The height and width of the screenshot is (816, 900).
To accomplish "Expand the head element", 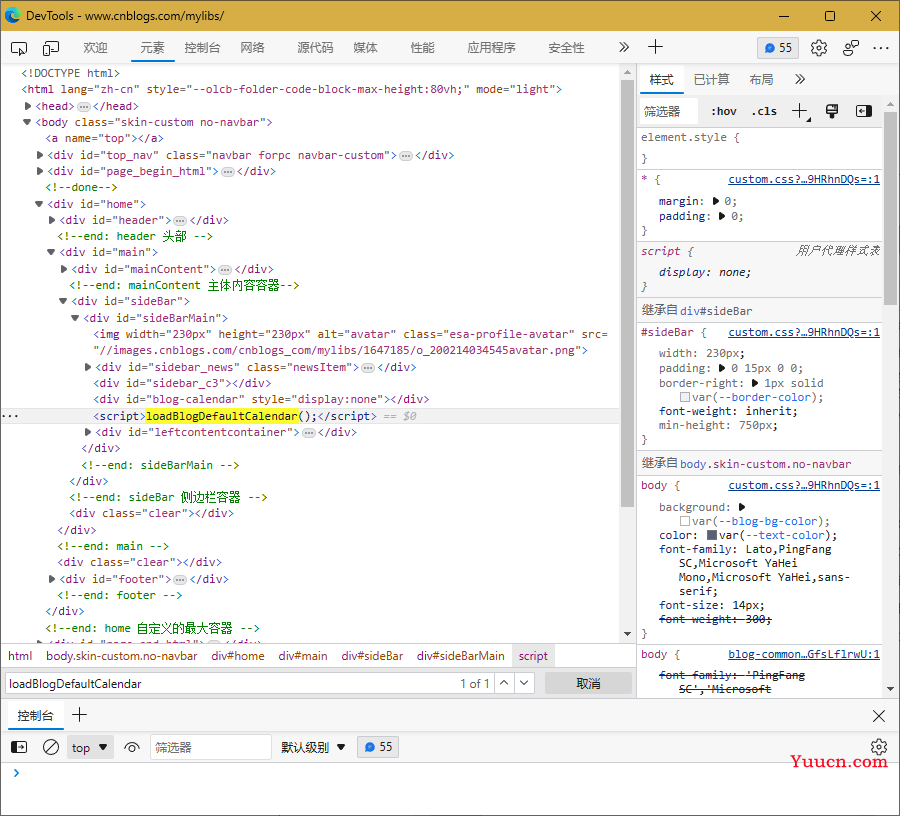I will pyautogui.click(x=28, y=106).
